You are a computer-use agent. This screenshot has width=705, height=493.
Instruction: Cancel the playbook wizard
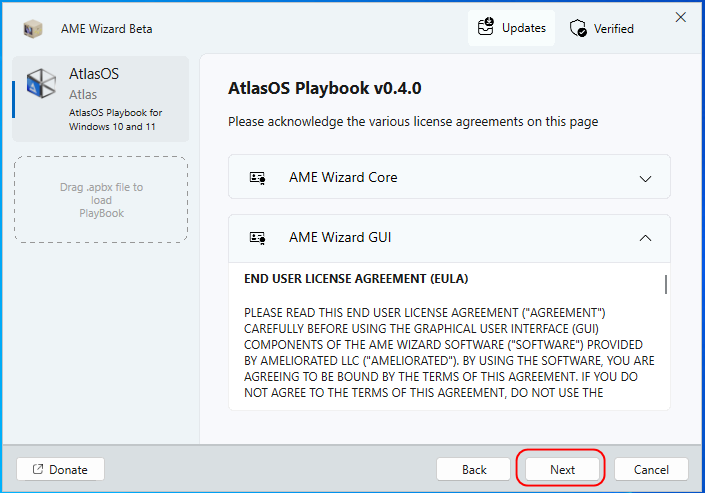651,470
